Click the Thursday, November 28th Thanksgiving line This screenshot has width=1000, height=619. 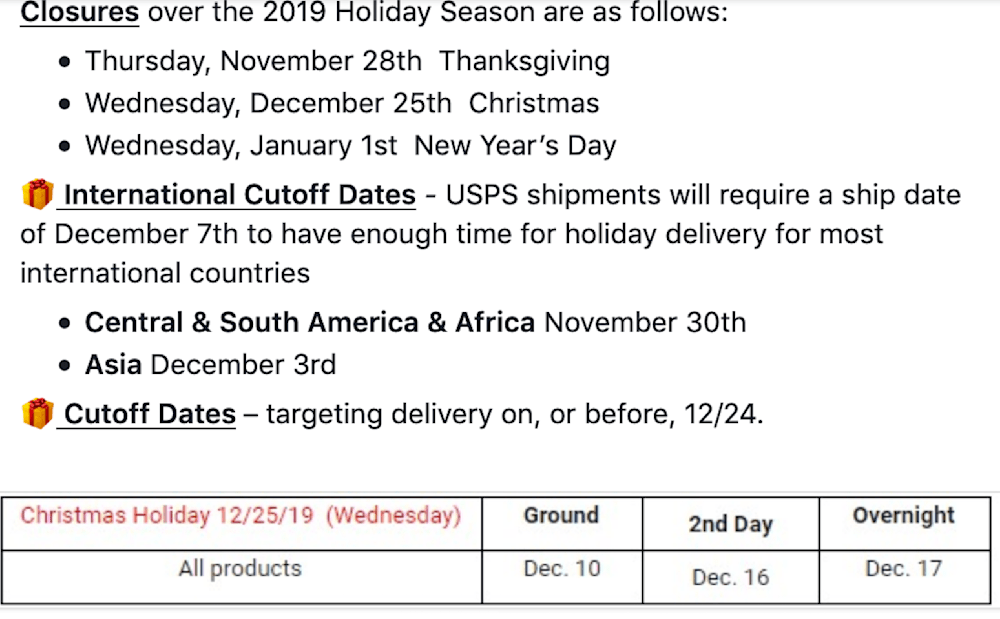(x=347, y=61)
